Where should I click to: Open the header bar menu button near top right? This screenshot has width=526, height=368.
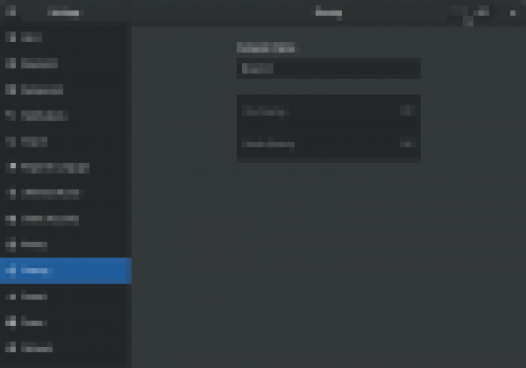(x=481, y=12)
